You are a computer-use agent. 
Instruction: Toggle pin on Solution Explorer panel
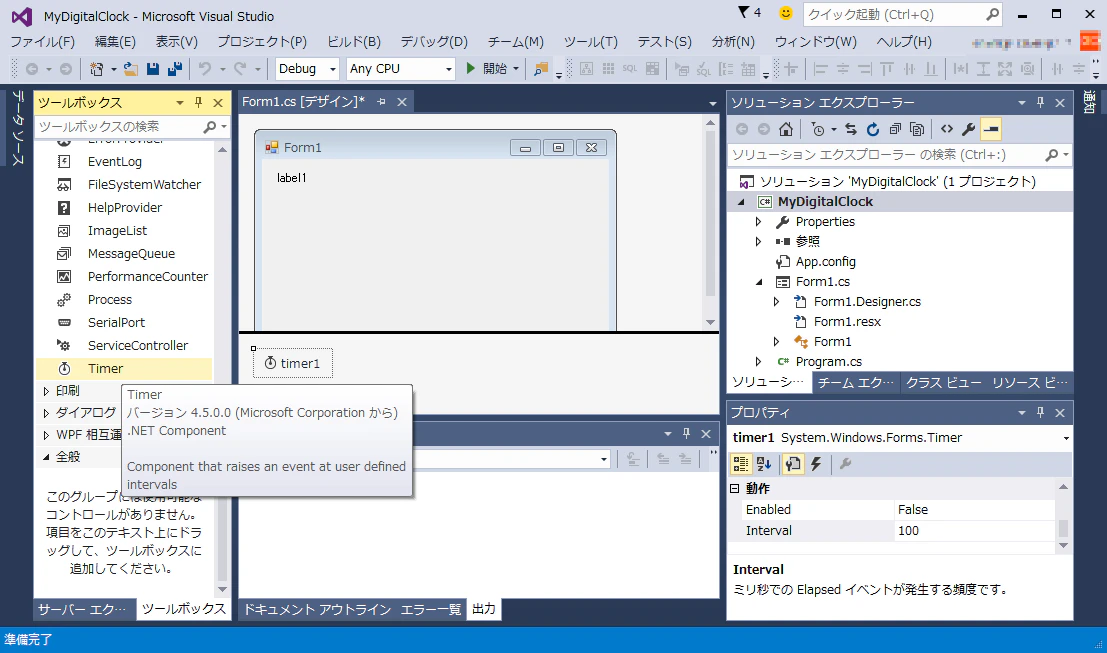pyautogui.click(x=1040, y=103)
